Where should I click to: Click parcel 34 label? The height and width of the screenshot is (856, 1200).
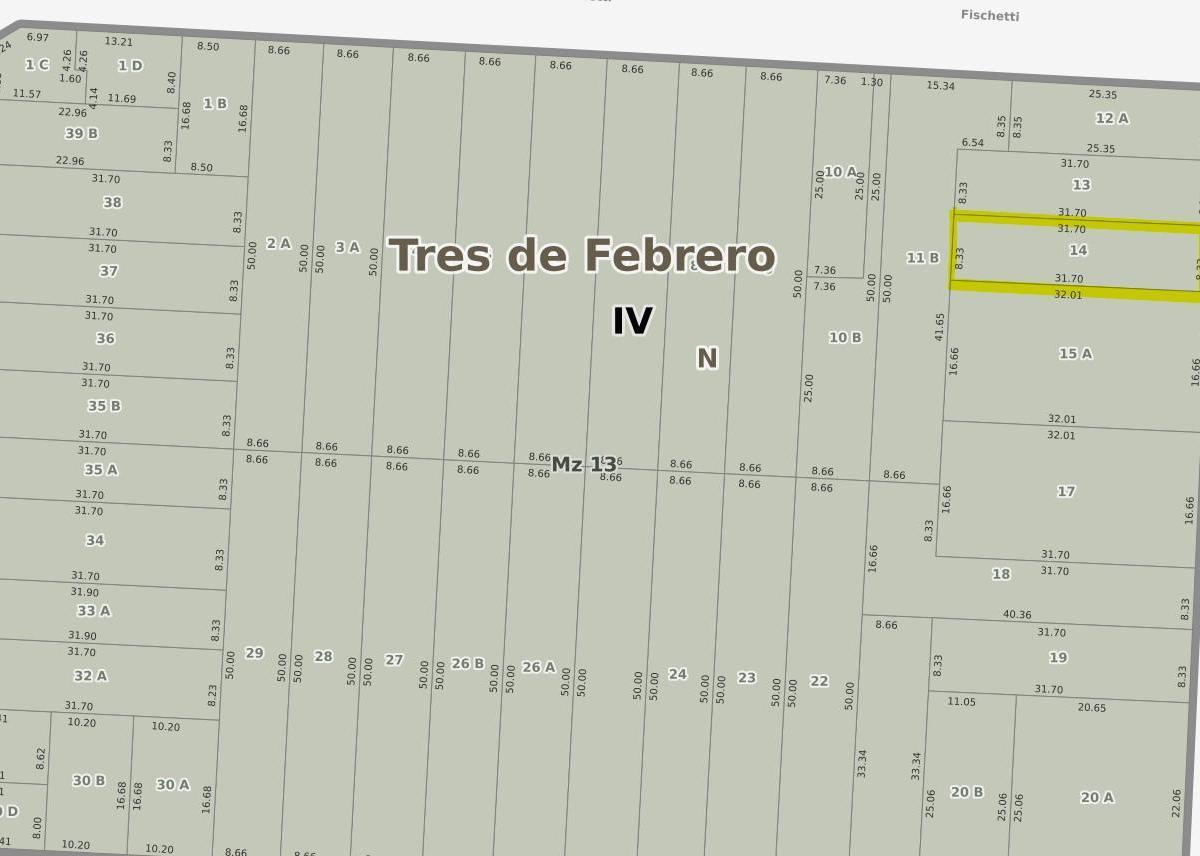[94, 541]
